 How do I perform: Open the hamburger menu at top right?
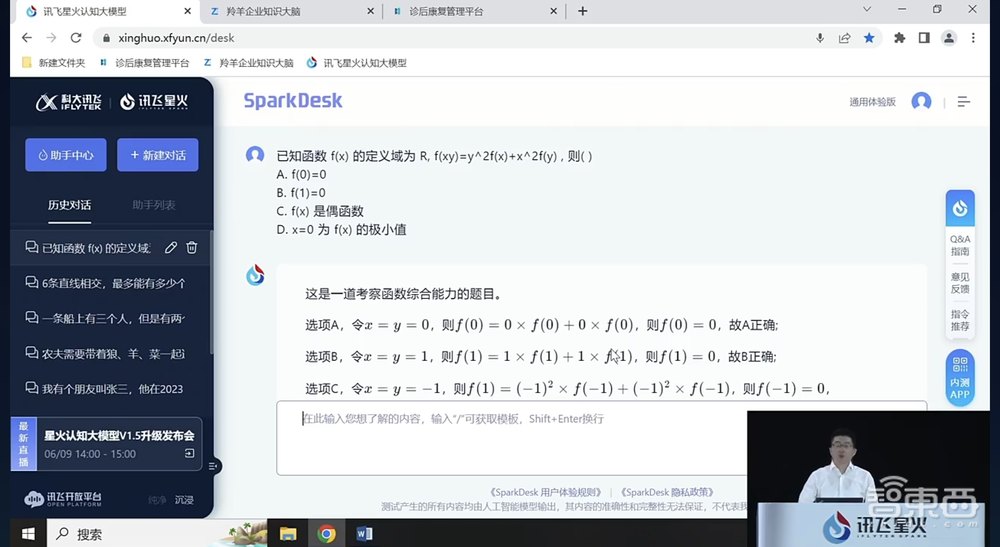[964, 102]
